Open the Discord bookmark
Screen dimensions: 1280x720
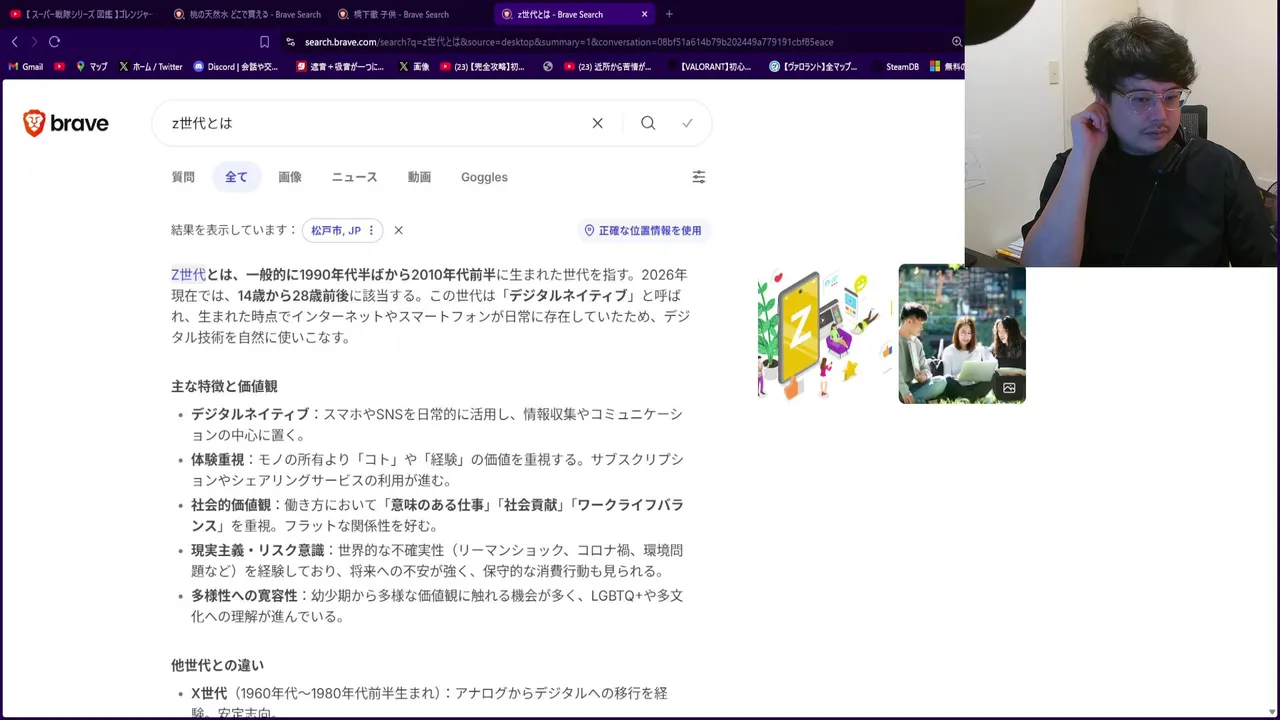[x=235, y=67]
